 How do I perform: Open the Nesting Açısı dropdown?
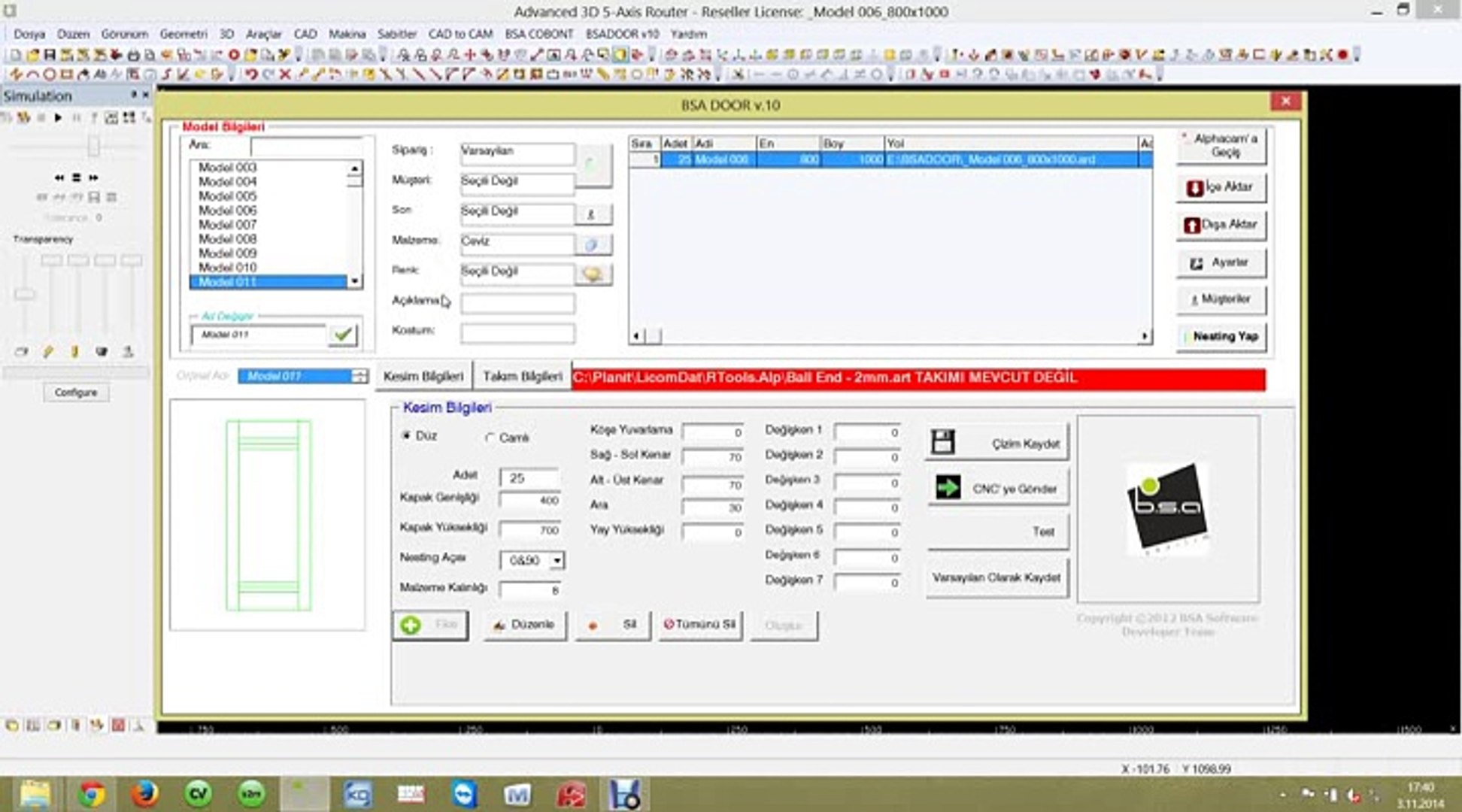click(557, 561)
